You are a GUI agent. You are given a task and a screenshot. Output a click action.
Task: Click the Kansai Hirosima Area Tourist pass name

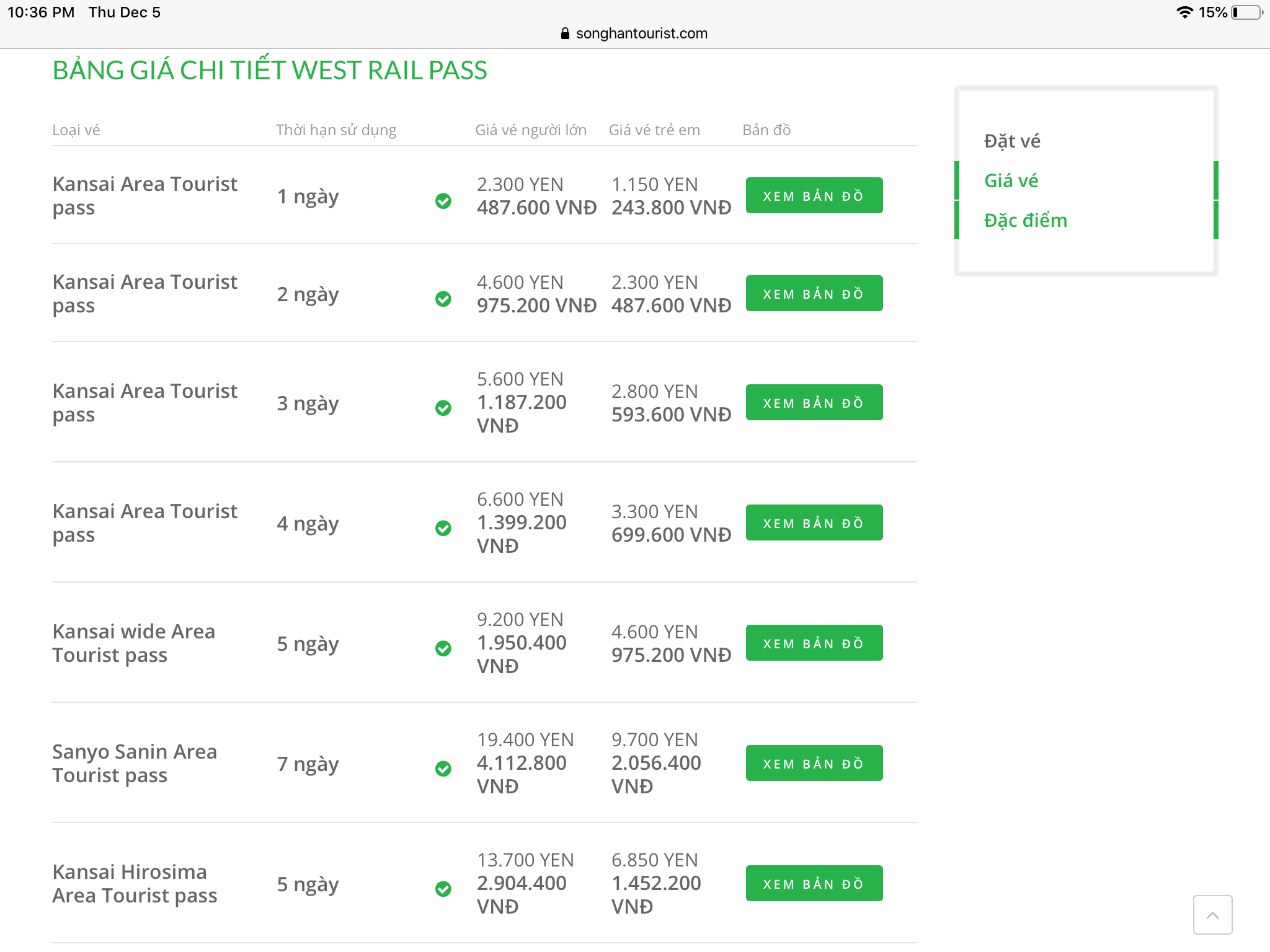pyautogui.click(x=135, y=884)
